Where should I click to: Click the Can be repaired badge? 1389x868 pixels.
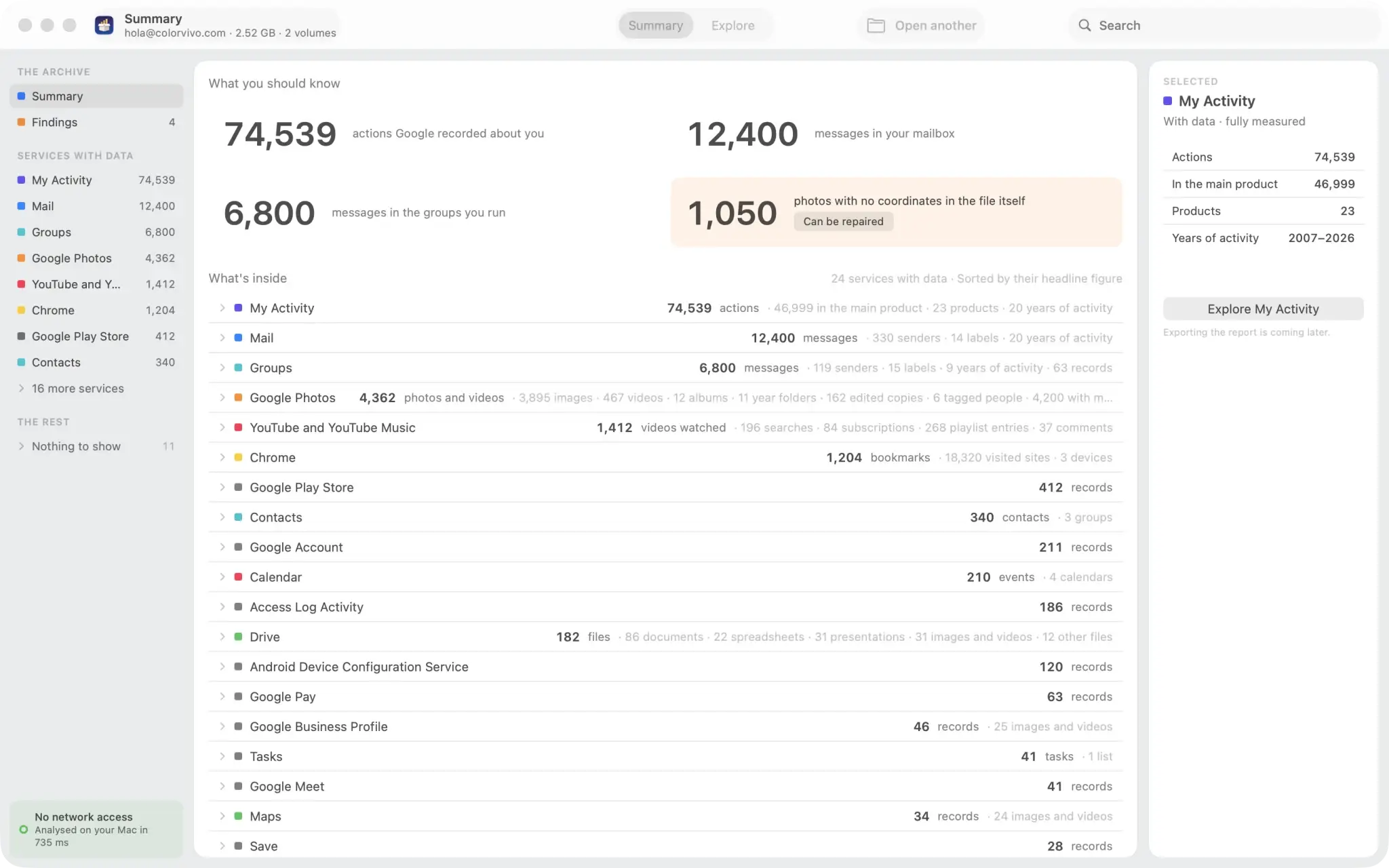[843, 221]
